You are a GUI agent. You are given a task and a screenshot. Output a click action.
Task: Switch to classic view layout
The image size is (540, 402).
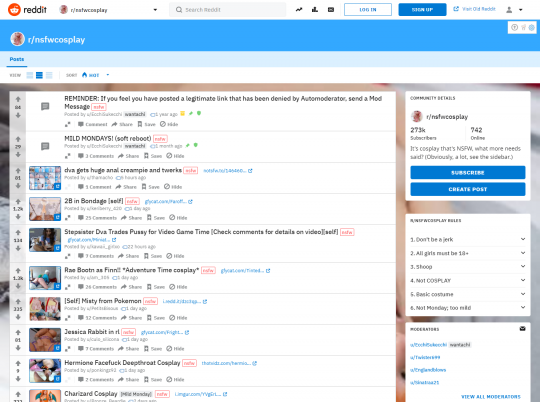coord(39,75)
